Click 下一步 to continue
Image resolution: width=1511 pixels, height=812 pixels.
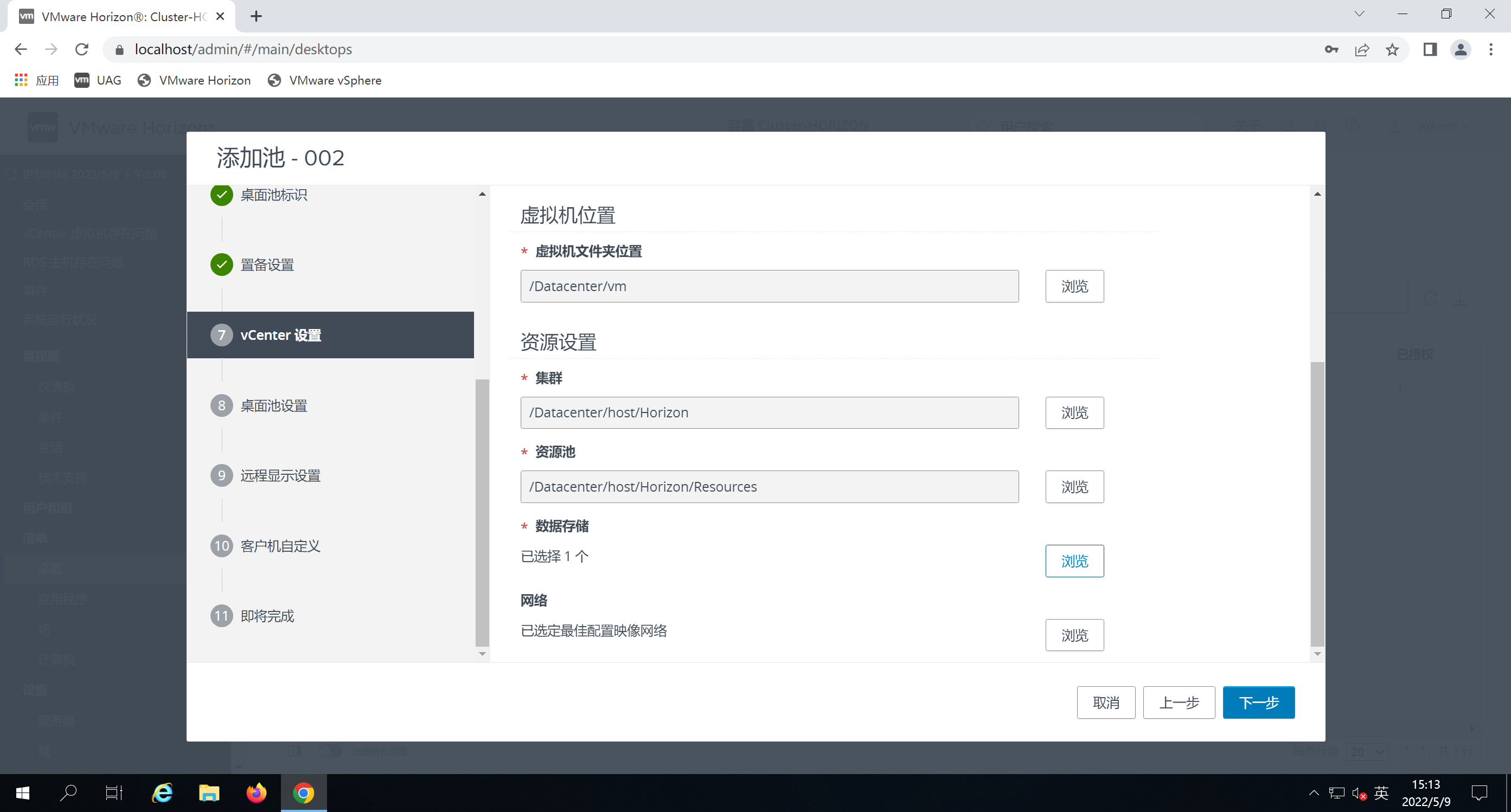coord(1259,703)
